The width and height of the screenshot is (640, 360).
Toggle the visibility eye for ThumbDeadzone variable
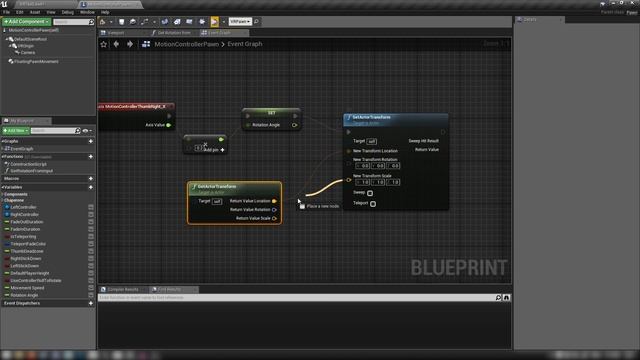[91, 251]
